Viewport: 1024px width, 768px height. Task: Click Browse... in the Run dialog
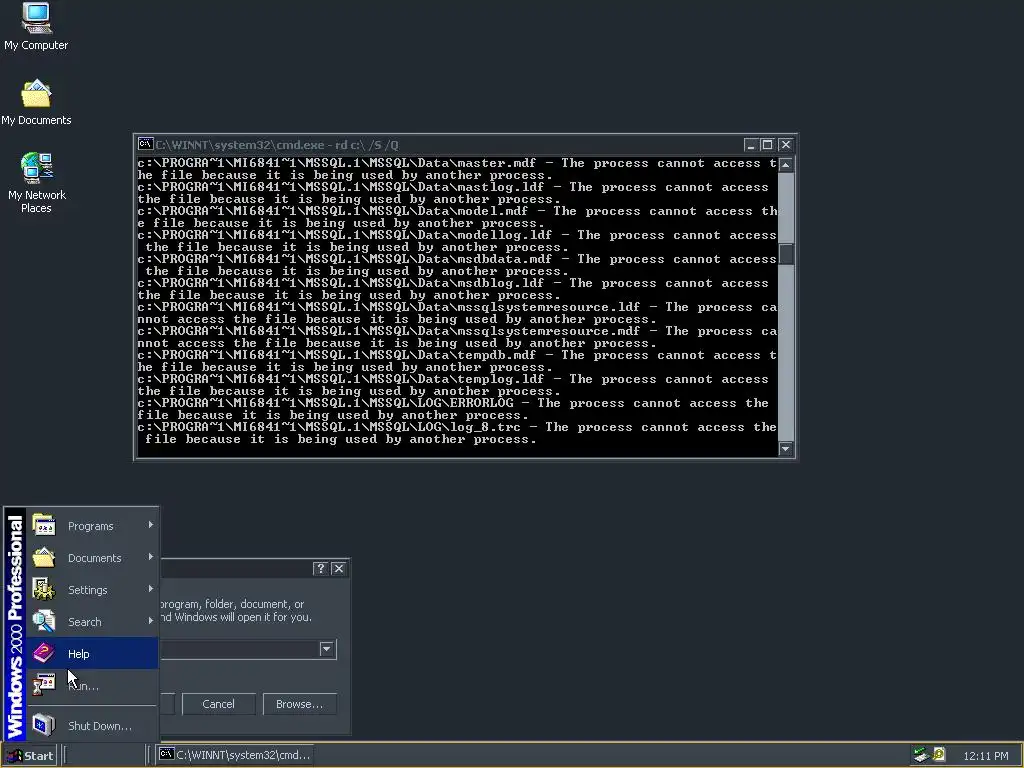click(x=300, y=704)
